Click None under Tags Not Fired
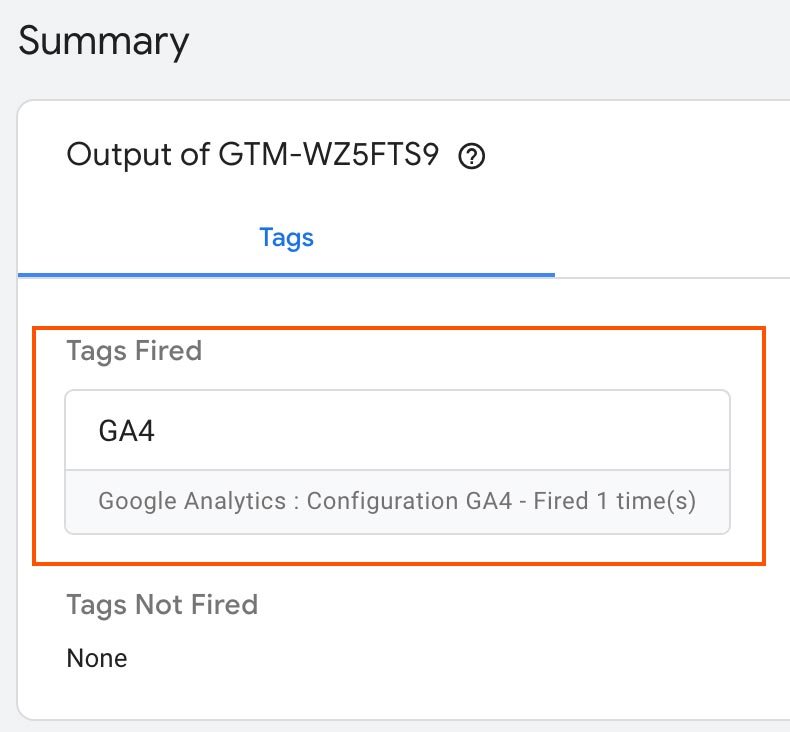This screenshot has width=790, height=732. (97, 658)
